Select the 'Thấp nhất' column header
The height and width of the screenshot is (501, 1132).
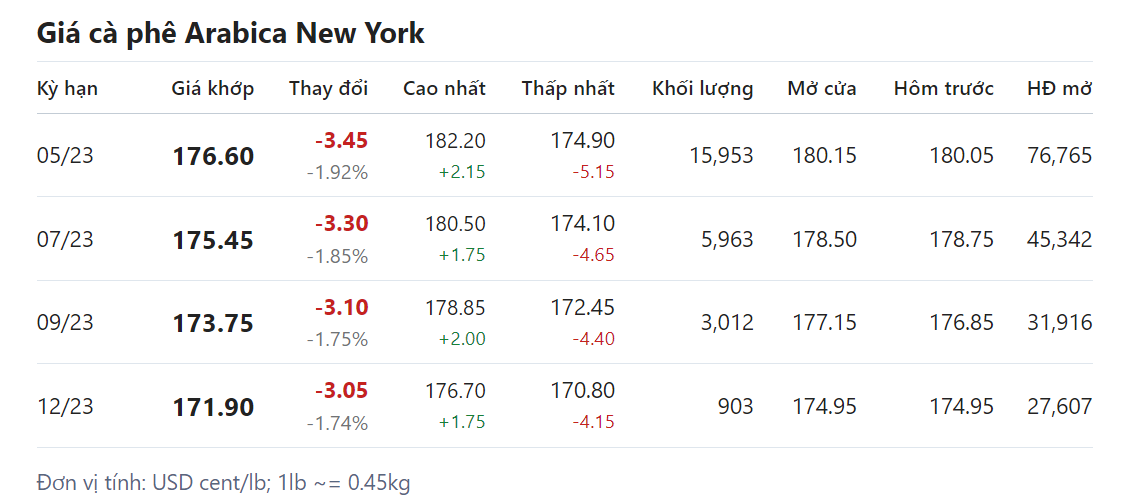coord(568,88)
